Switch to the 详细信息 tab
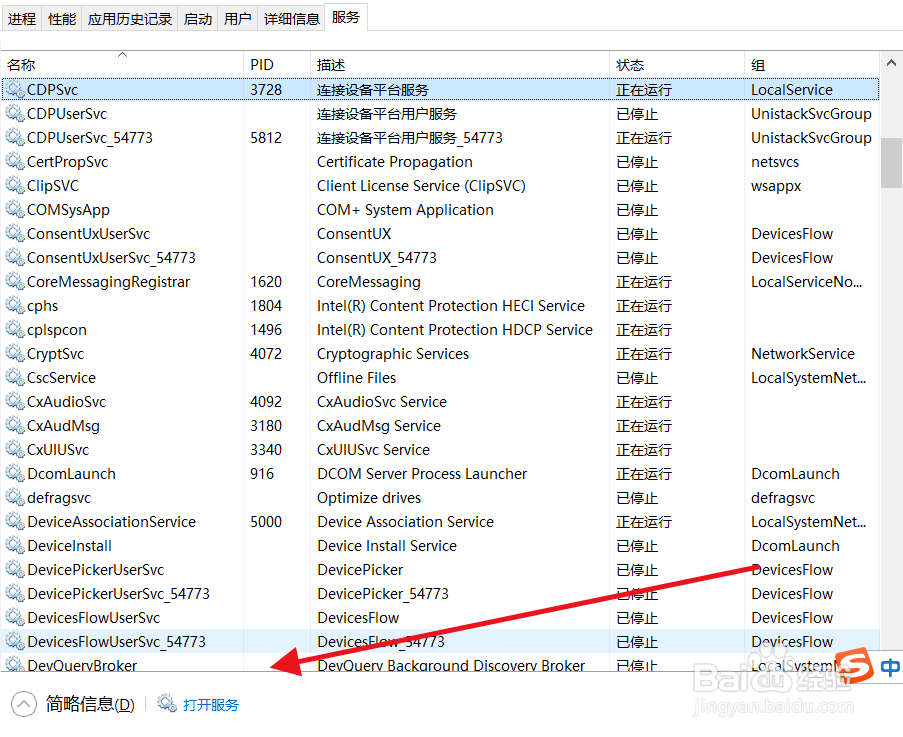The width and height of the screenshot is (903, 737). 291,16
